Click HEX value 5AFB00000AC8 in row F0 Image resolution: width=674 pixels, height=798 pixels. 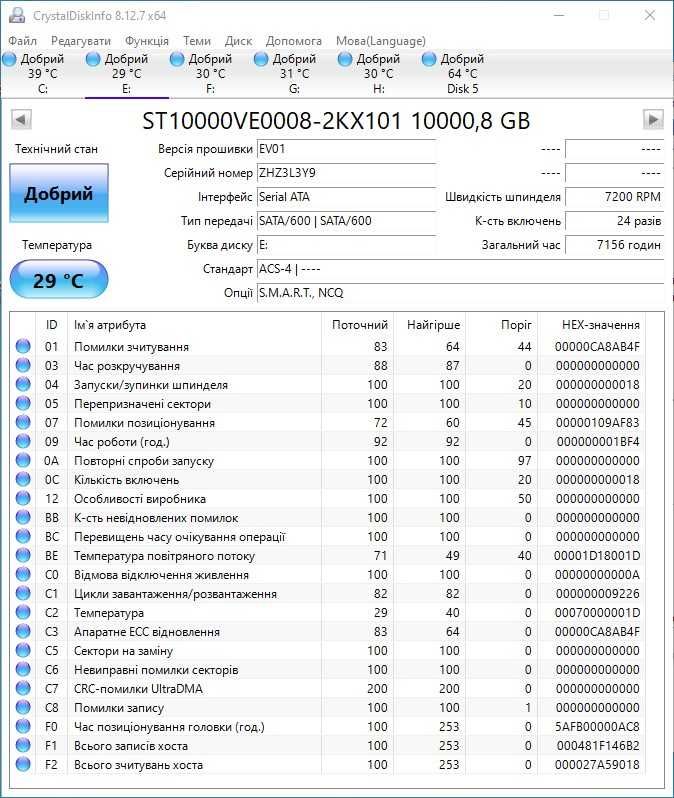(597, 727)
